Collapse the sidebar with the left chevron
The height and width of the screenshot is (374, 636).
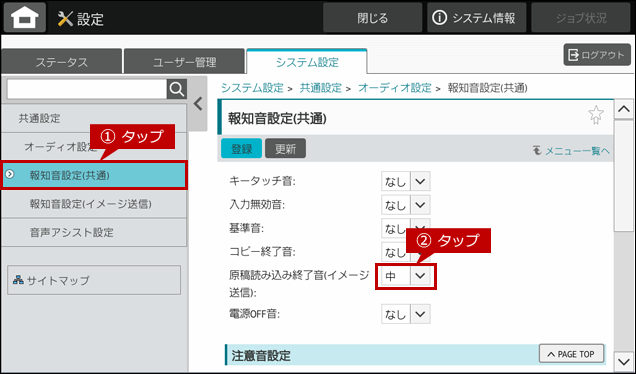[198, 104]
